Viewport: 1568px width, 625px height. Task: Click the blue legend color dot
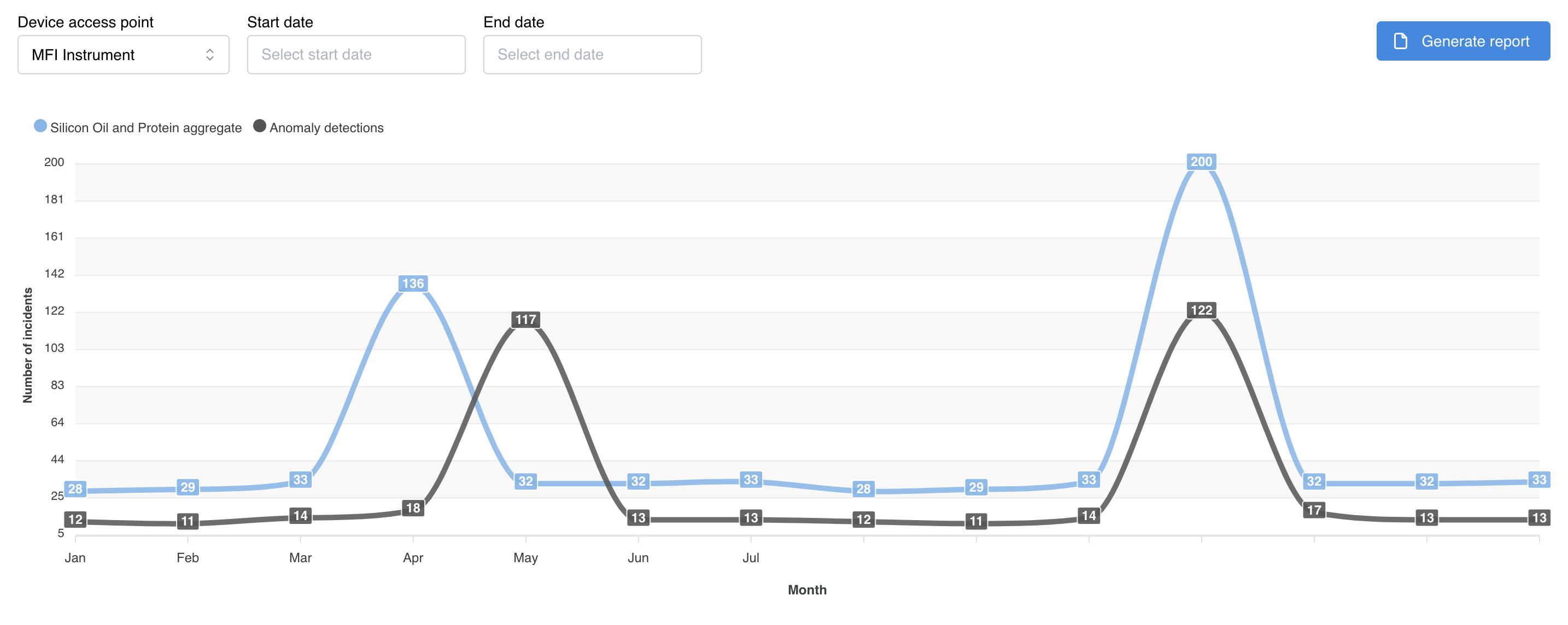pos(40,126)
